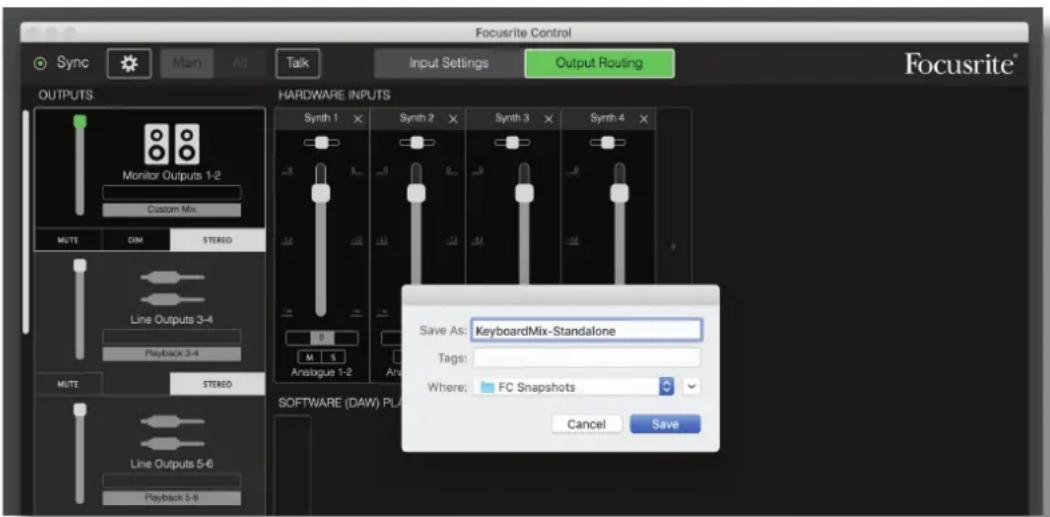This screenshot has height=517, width=1050.
Task: Click the Synth 2 channel name
Action: (417, 119)
